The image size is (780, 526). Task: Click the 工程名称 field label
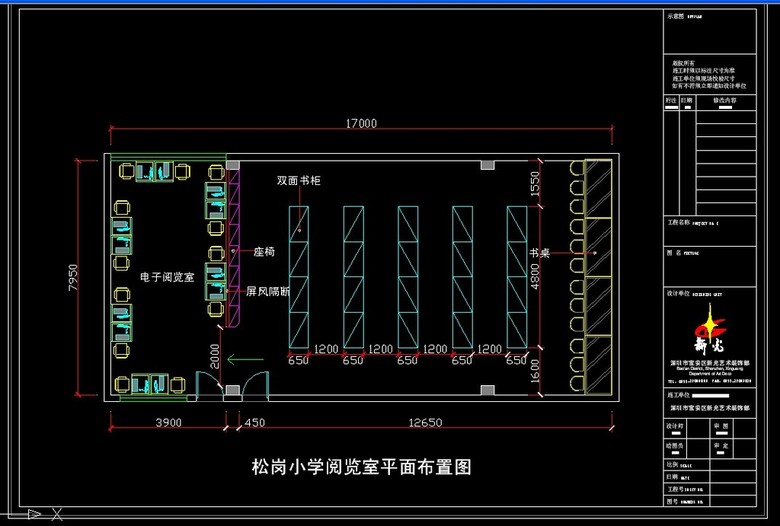click(x=679, y=222)
